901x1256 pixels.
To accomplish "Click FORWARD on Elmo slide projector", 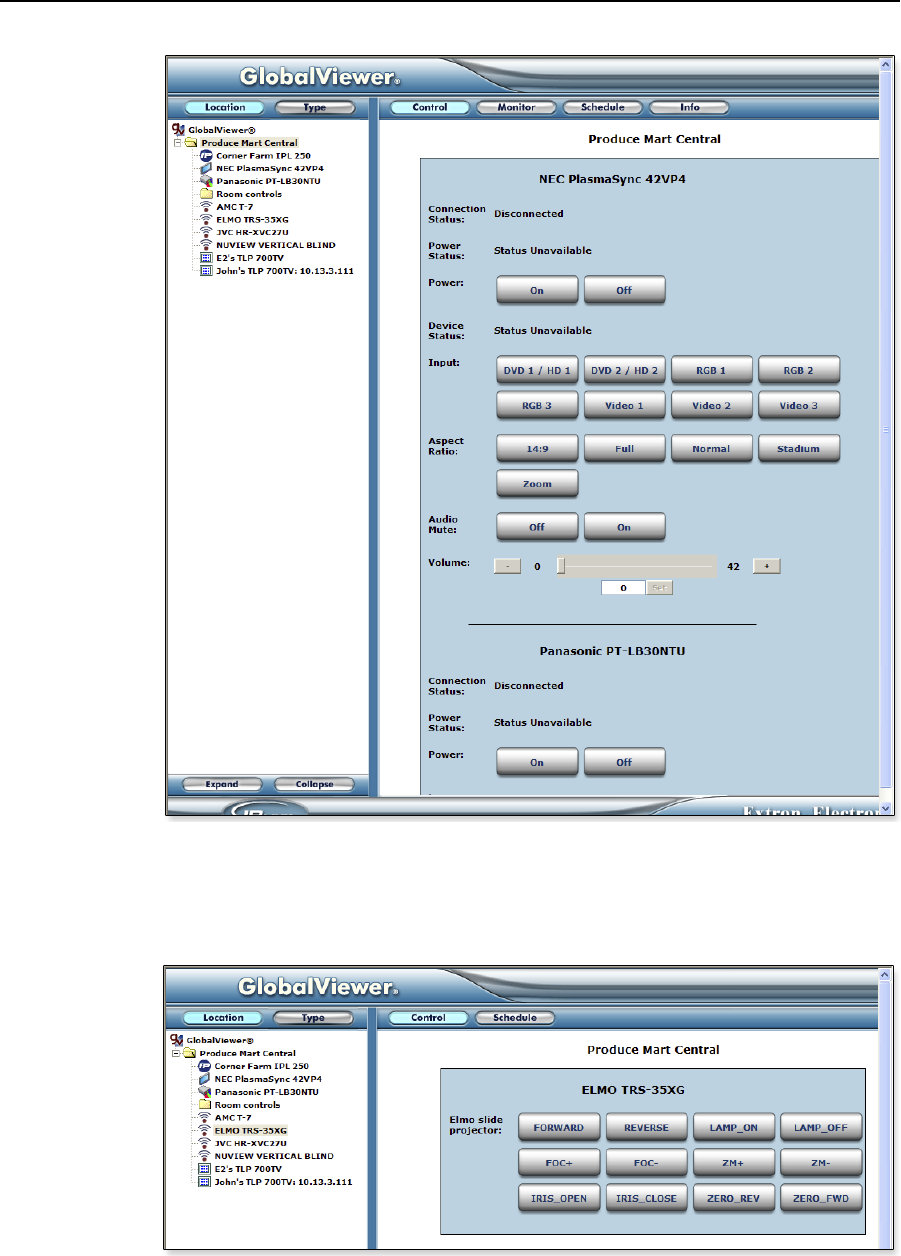I will coord(559,1128).
